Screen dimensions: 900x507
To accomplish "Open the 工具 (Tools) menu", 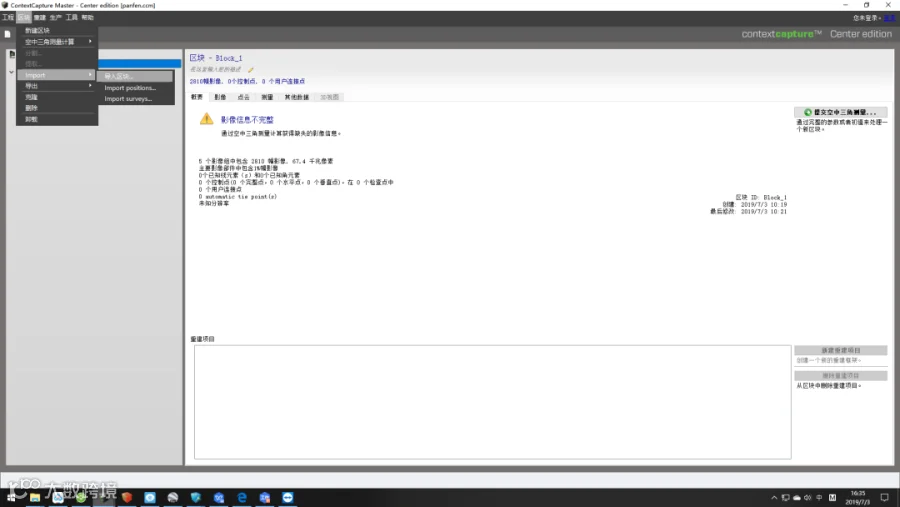I will [x=71, y=18].
